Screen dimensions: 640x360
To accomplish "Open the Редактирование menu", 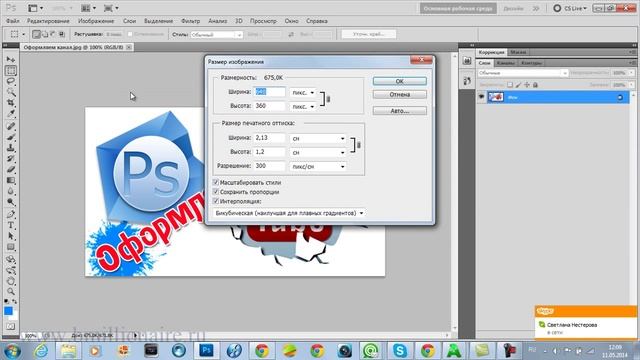I will pyautogui.click(x=48, y=21).
